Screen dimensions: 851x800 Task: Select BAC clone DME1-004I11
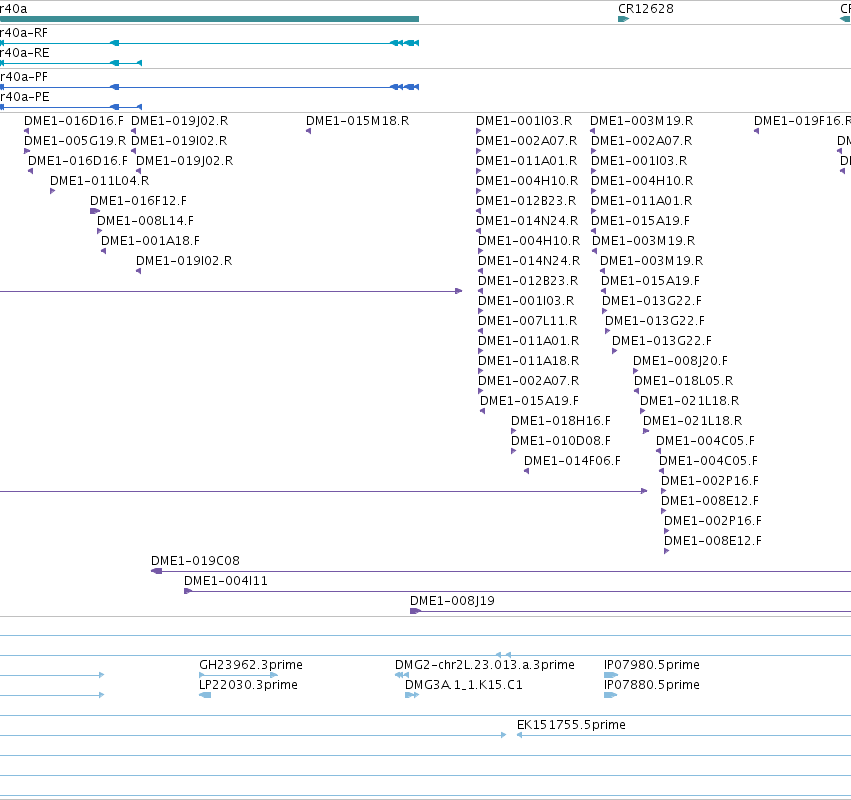point(226,581)
